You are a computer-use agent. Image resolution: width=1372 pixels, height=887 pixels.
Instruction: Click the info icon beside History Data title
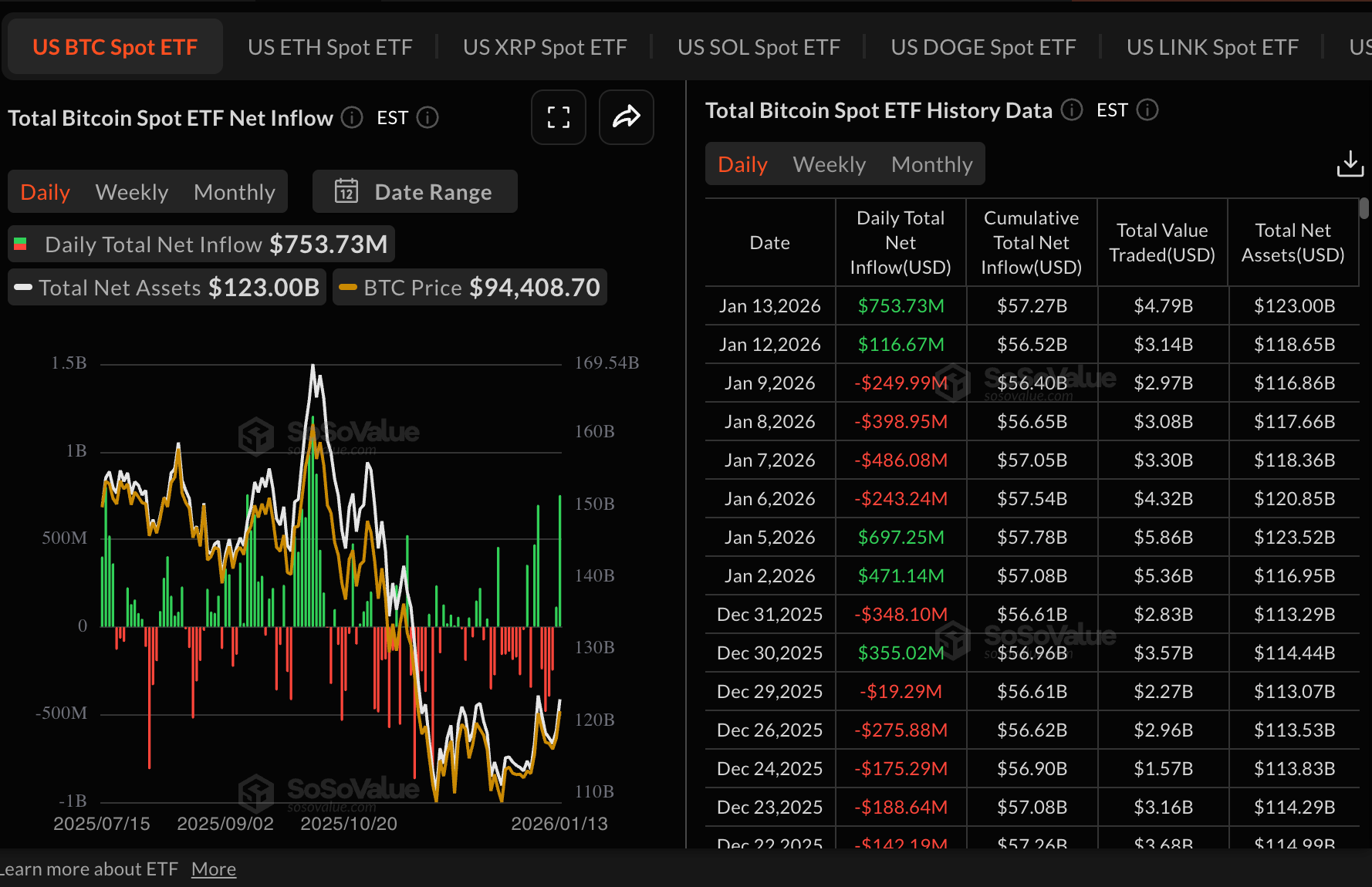1071,110
